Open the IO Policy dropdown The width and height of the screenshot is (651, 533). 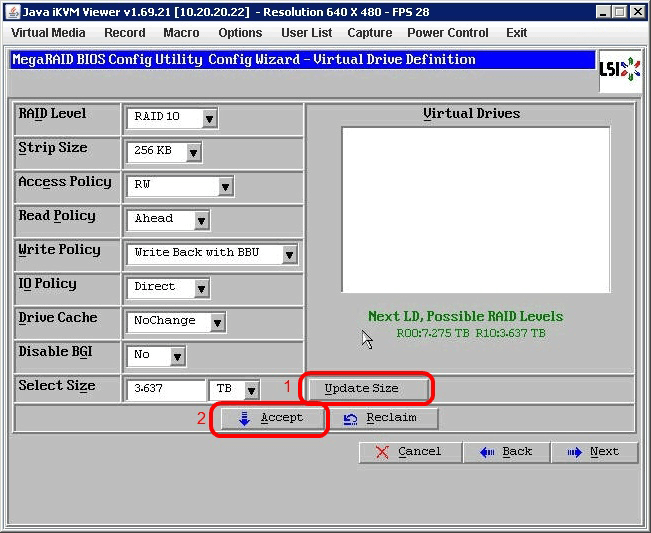pyautogui.click(x=201, y=288)
